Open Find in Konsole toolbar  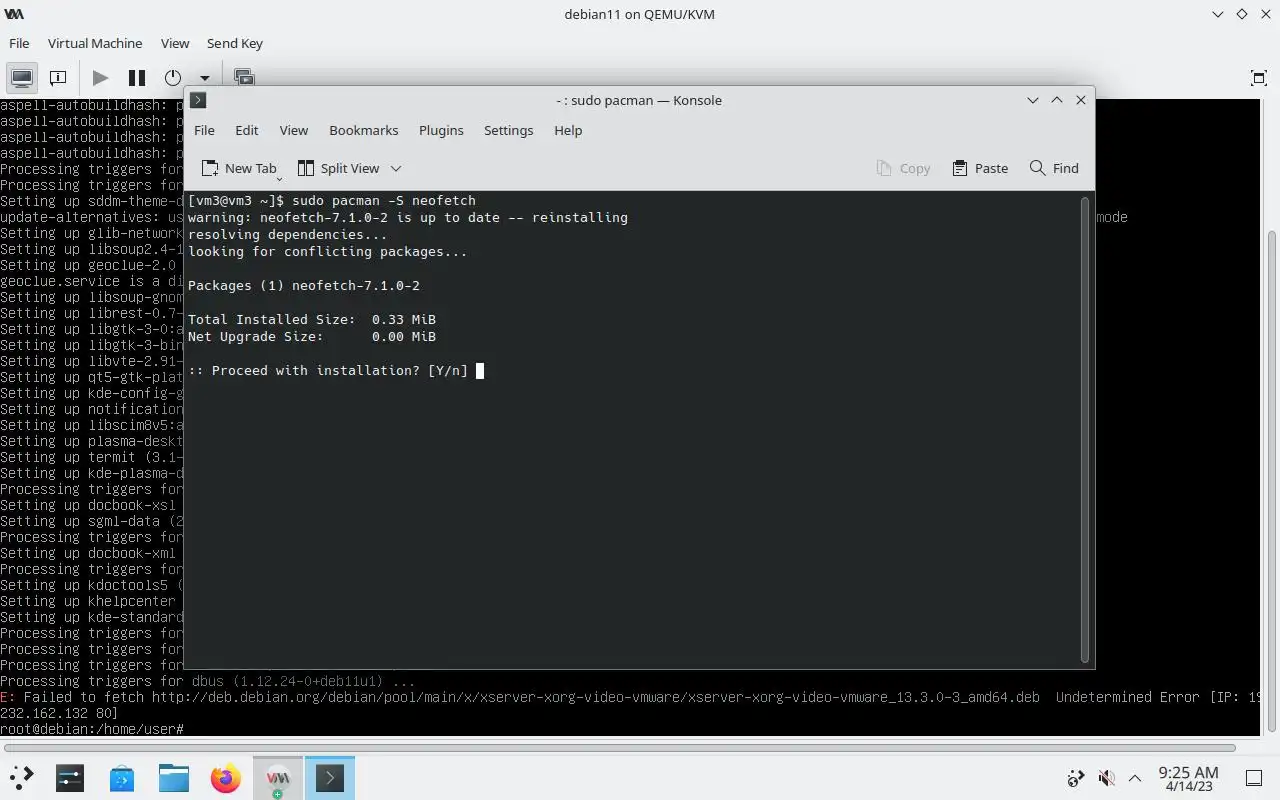click(1054, 168)
